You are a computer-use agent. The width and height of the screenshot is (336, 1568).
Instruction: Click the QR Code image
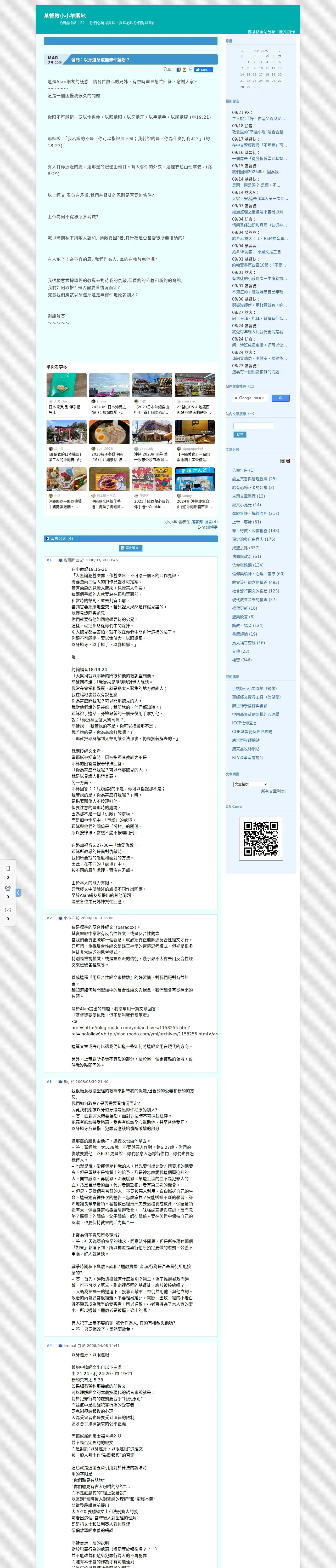pos(261,839)
